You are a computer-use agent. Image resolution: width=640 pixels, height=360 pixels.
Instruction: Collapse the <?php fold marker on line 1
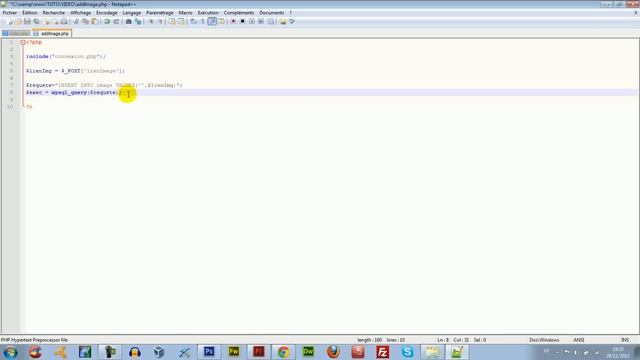[23, 42]
